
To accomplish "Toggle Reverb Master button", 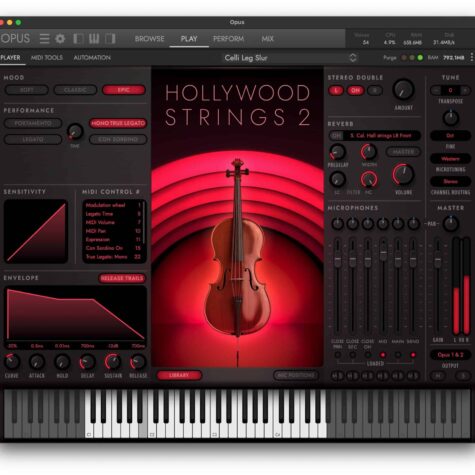I will 403,152.
